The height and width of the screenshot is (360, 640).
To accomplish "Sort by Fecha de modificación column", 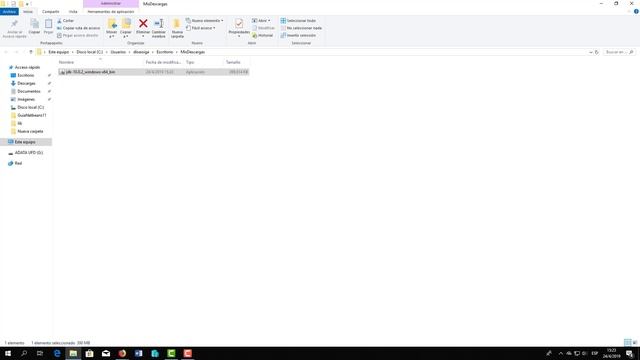I will coord(163,62).
